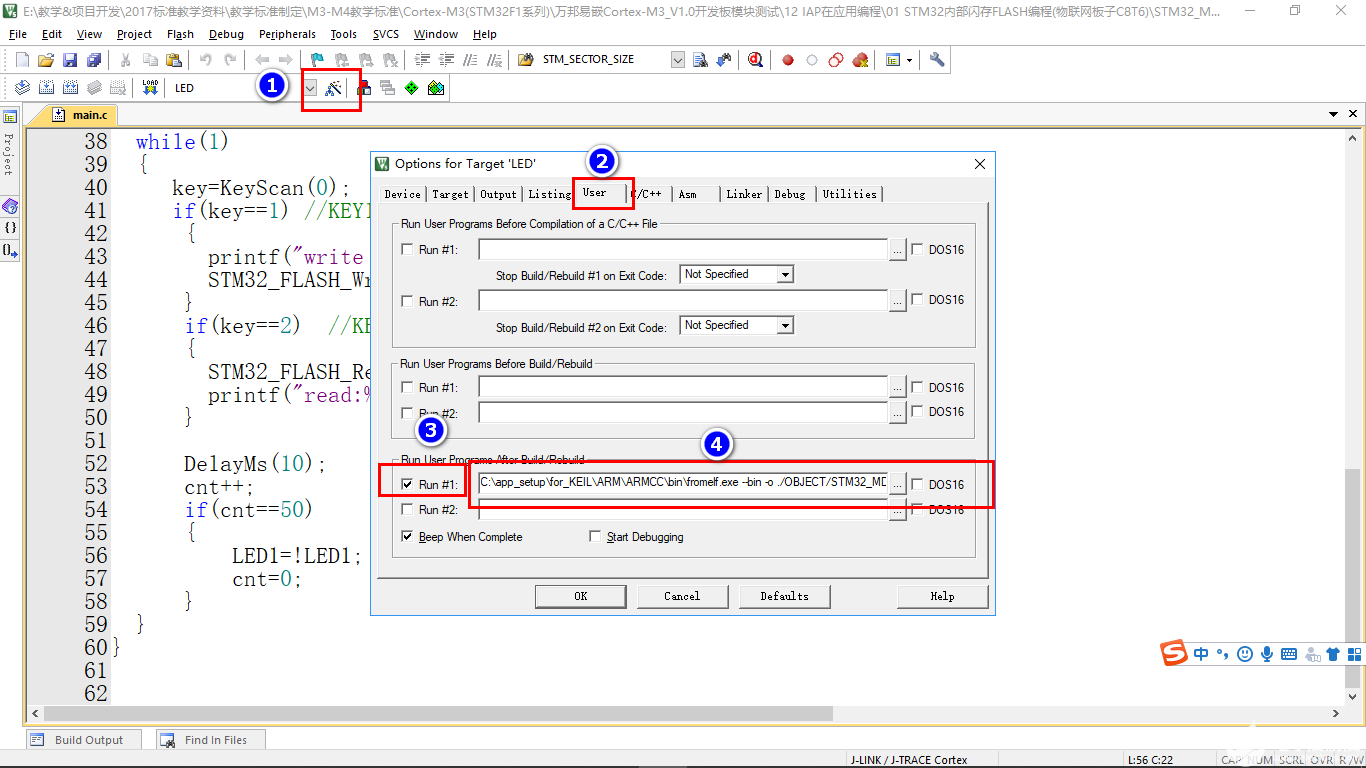Click the Download (LOAD) to flash icon

click(150, 88)
